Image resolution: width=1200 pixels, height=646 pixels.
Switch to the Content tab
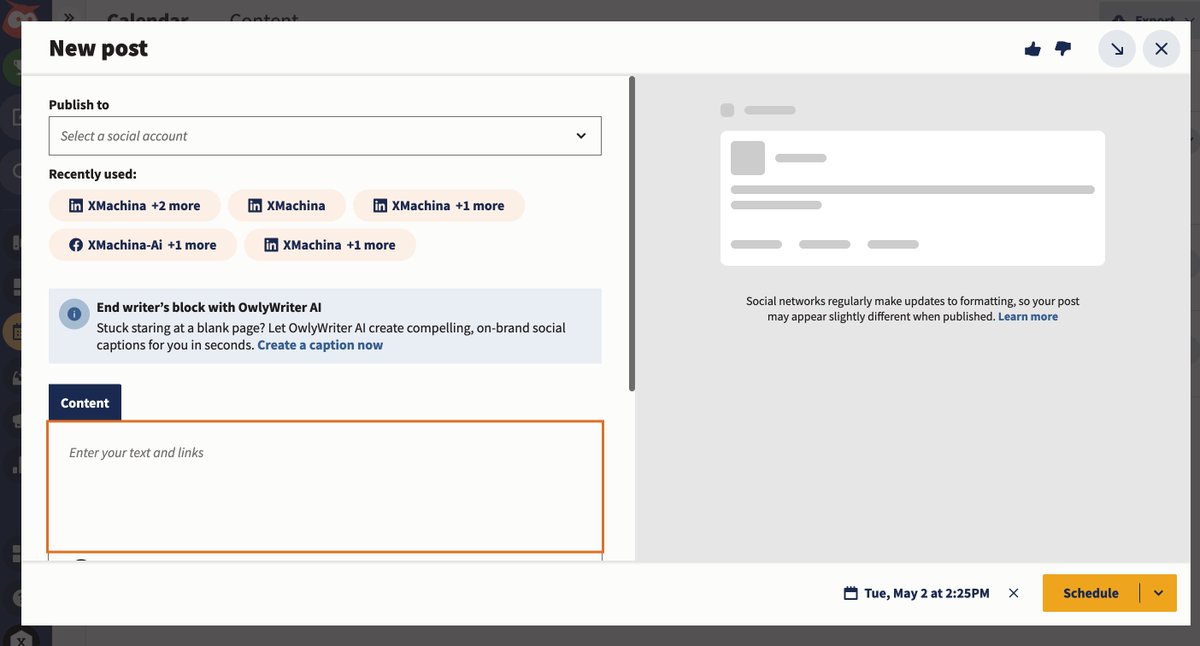[84, 402]
